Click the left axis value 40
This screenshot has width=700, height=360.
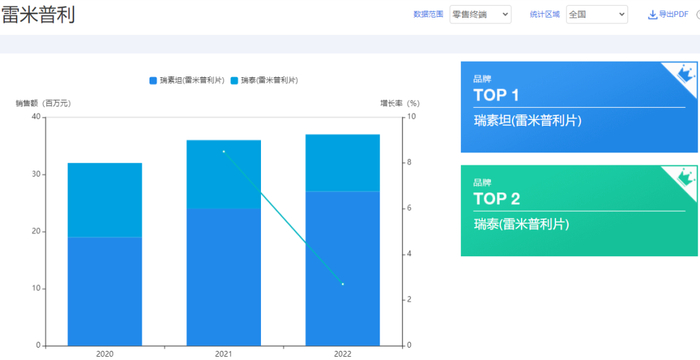coord(36,117)
